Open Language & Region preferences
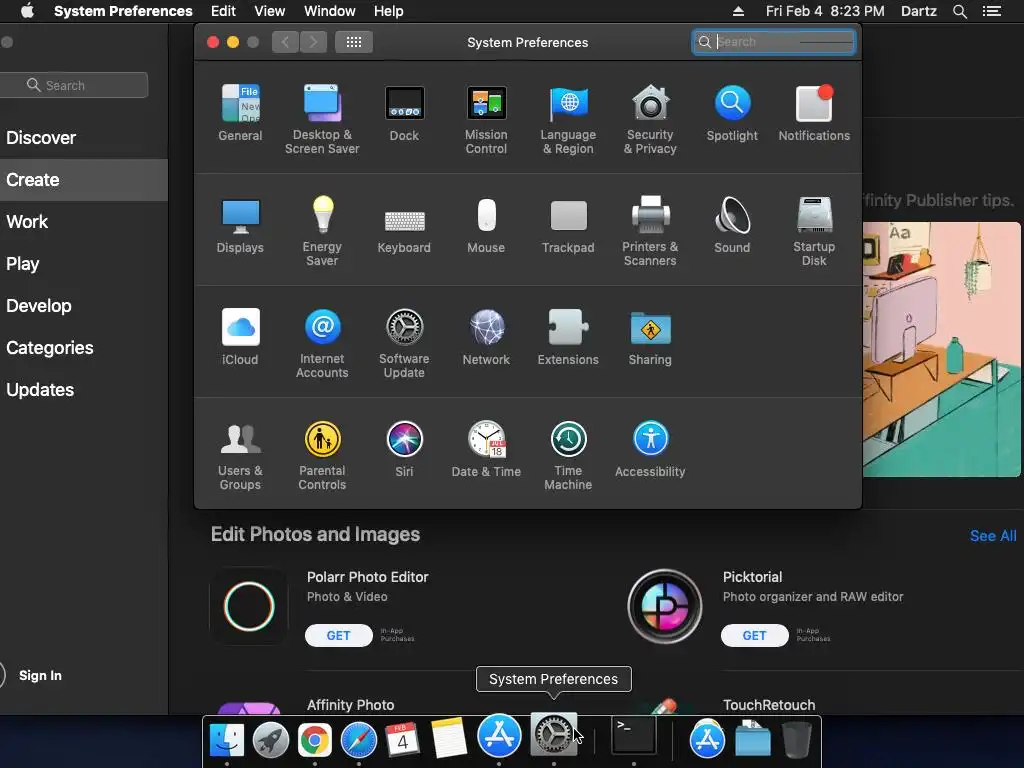The width and height of the screenshot is (1024, 768). [568, 119]
